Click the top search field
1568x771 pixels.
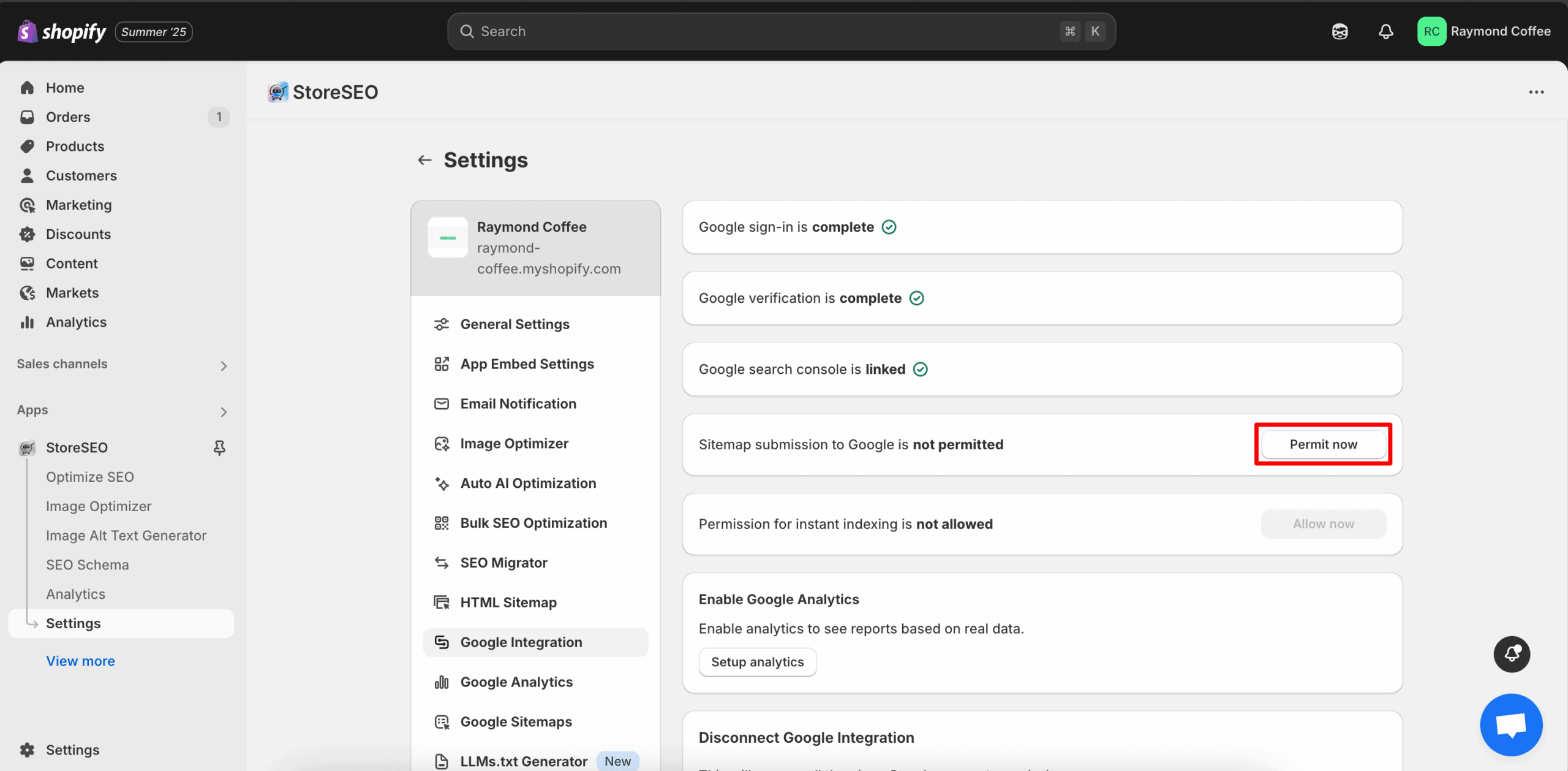coord(781,31)
